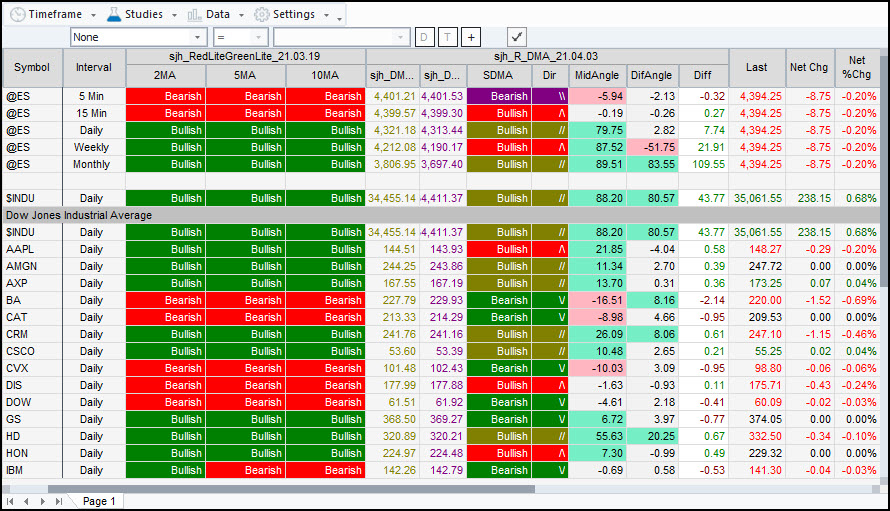Sort by Interval column header
Viewport: 890px width, 511px height.
click(94, 67)
